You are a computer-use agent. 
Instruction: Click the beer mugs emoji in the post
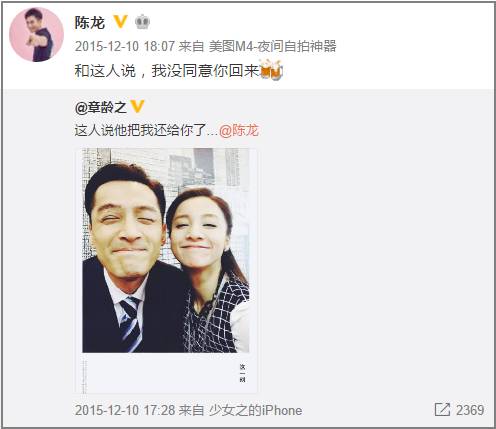click(271, 70)
